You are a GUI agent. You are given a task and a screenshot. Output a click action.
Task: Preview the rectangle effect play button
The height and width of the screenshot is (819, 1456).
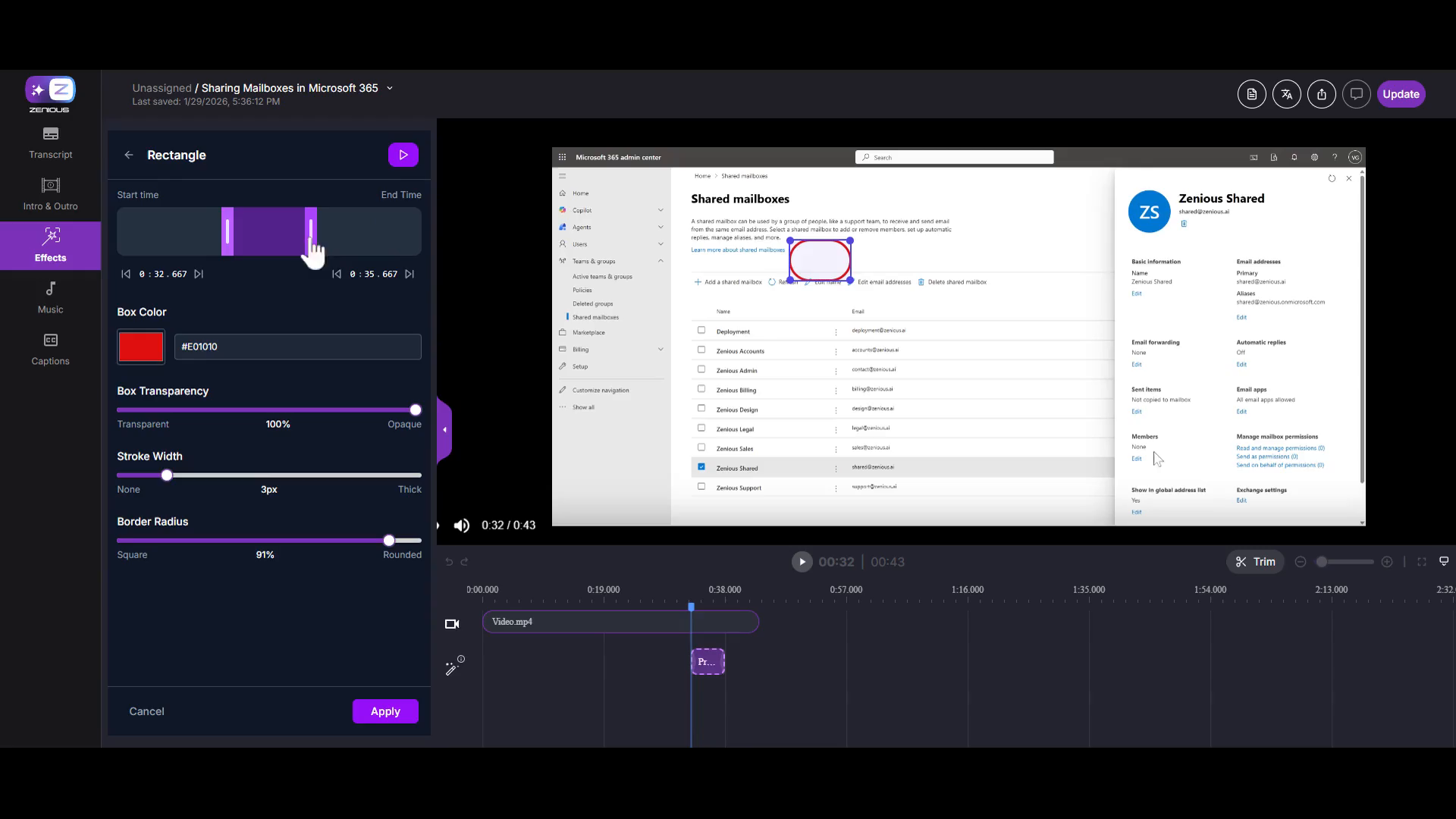403,155
